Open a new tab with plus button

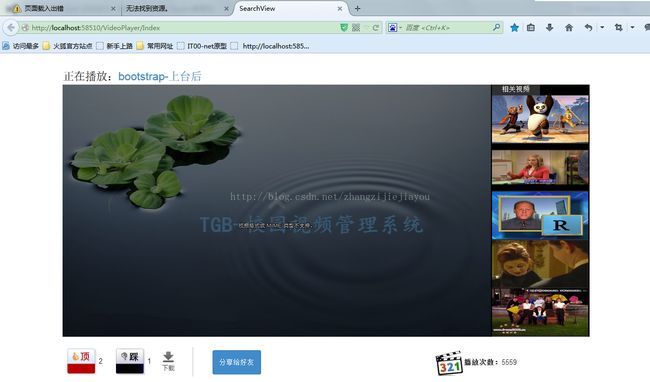pyautogui.click(x=357, y=8)
